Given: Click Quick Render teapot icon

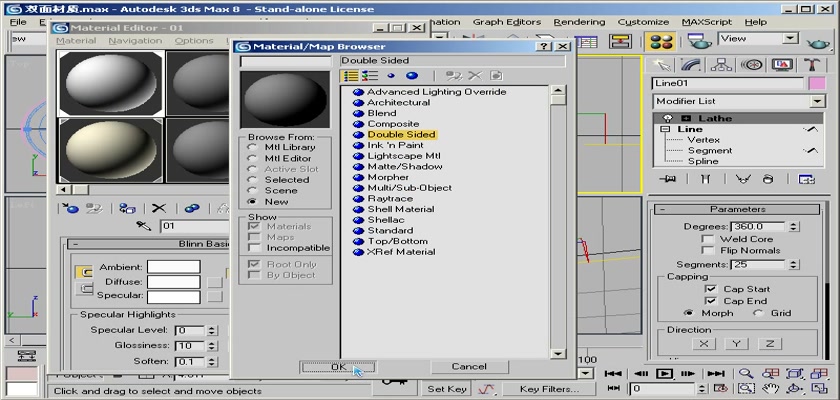Looking at the screenshot, I should coord(818,43).
